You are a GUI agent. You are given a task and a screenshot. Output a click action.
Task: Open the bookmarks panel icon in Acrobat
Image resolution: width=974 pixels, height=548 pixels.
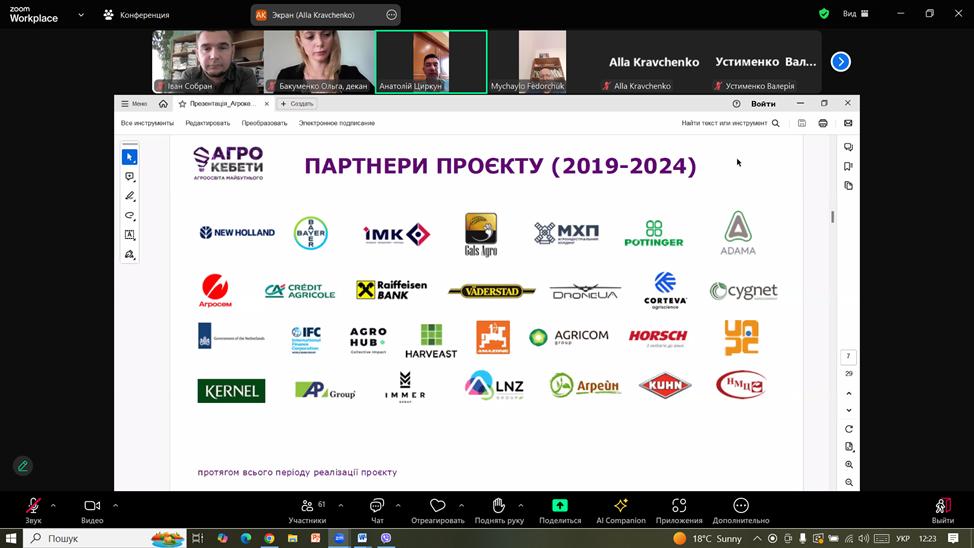tap(849, 167)
